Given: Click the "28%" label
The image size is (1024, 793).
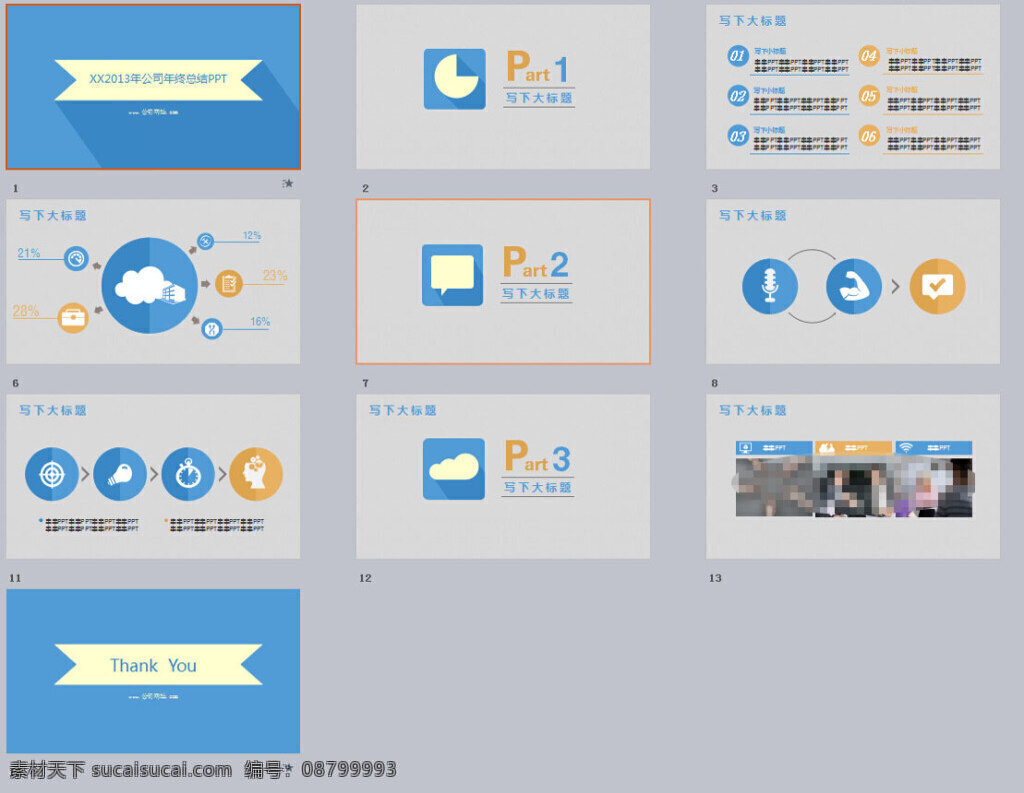Looking at the screenshot, I should 25,310.
